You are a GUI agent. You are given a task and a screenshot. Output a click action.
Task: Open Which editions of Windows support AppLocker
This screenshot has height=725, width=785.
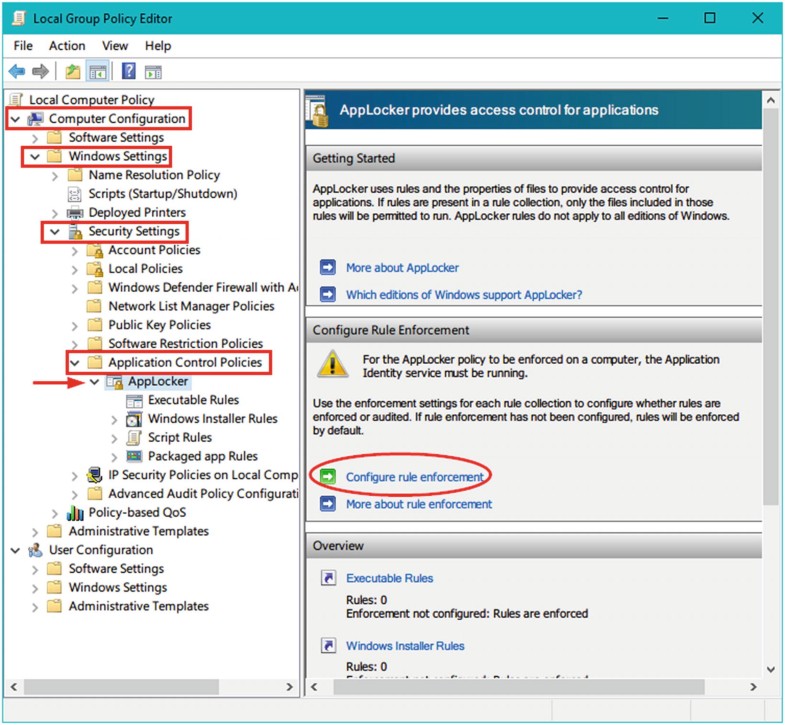(x=464, y=295)
